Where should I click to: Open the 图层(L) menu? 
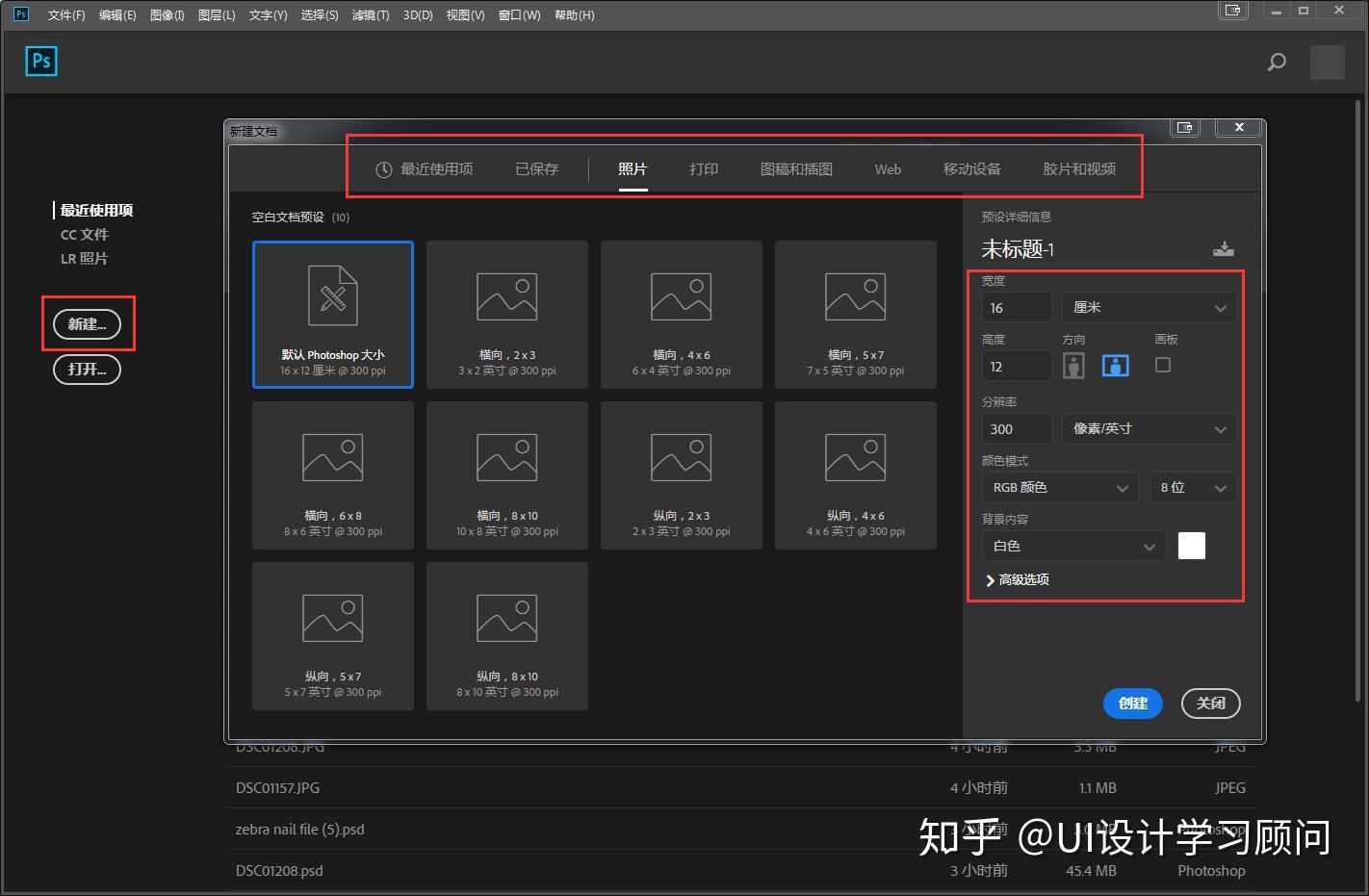click(217, 15)
